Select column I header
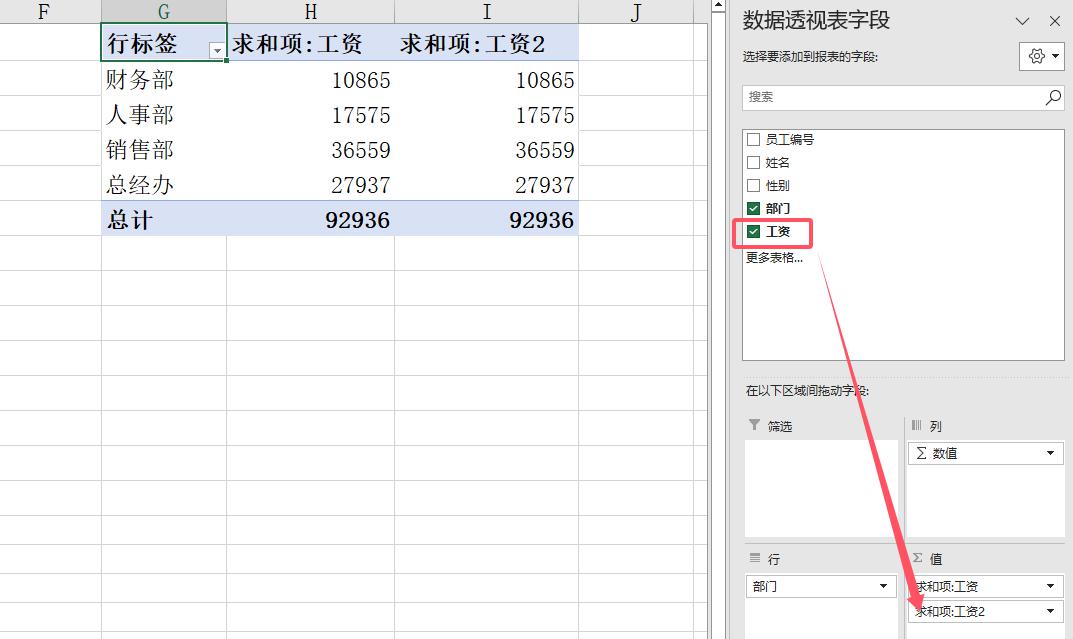This screenshot has width=1073, height=639. 487,11
